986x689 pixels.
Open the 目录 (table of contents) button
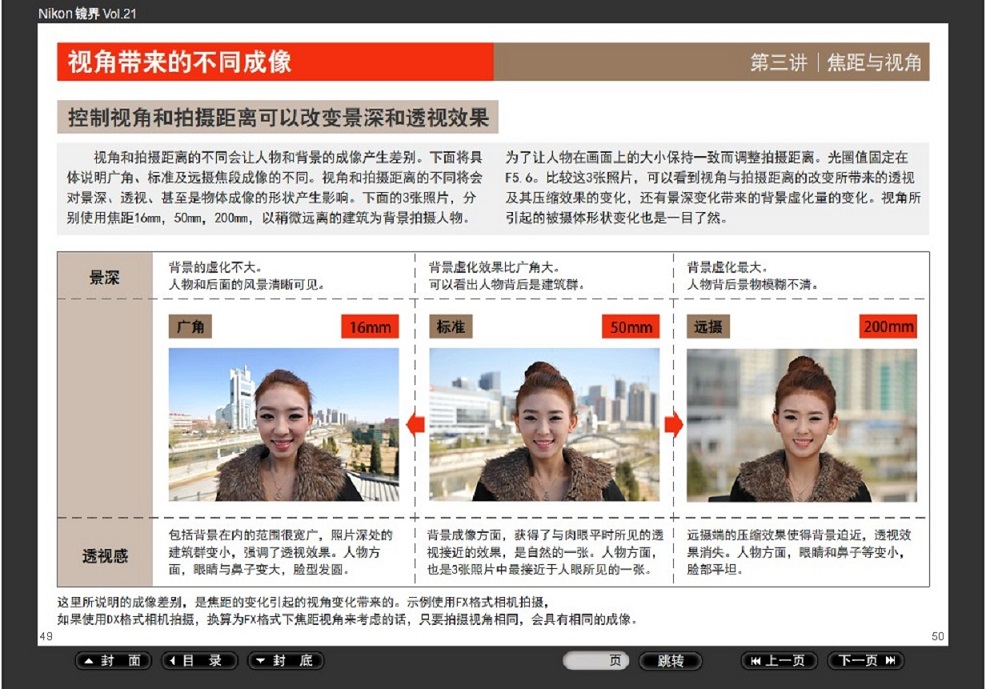(x=200, y=661)
